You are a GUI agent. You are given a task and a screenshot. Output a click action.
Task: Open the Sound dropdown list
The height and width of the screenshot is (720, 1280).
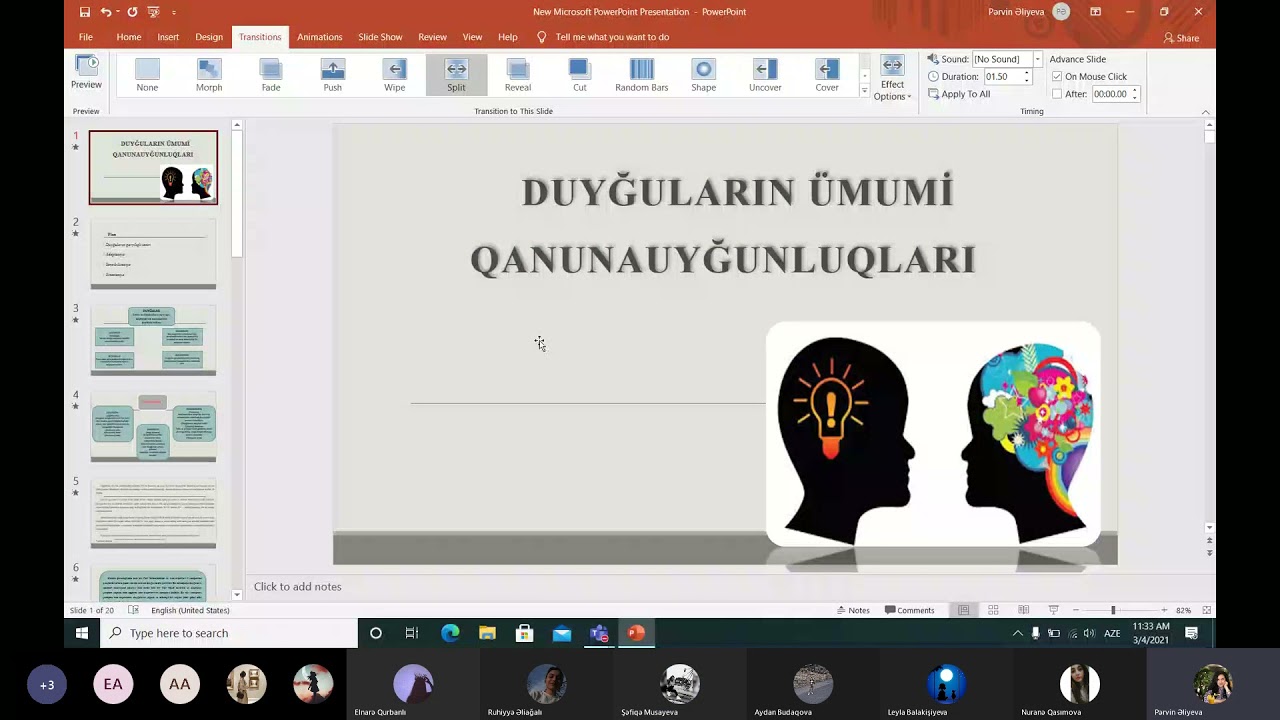tap(1037, 59)
